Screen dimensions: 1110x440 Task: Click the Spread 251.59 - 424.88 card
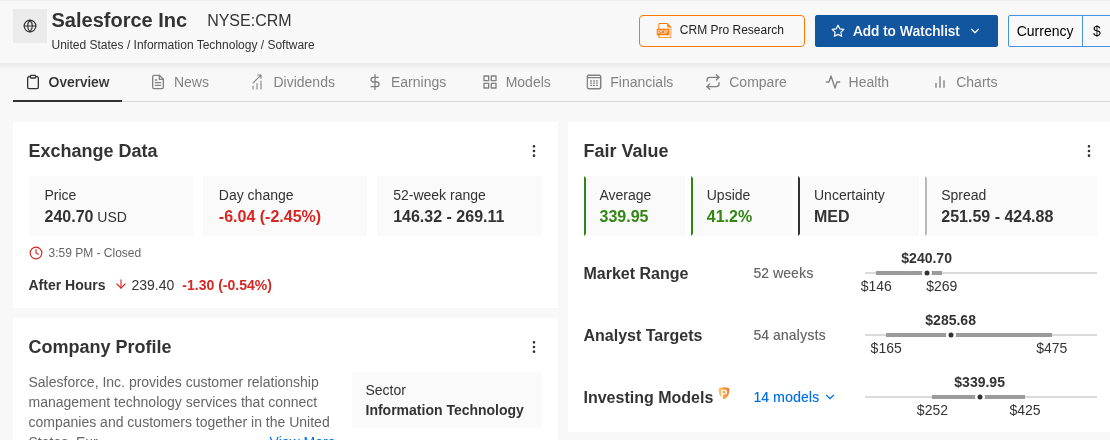click(1011, 206)
